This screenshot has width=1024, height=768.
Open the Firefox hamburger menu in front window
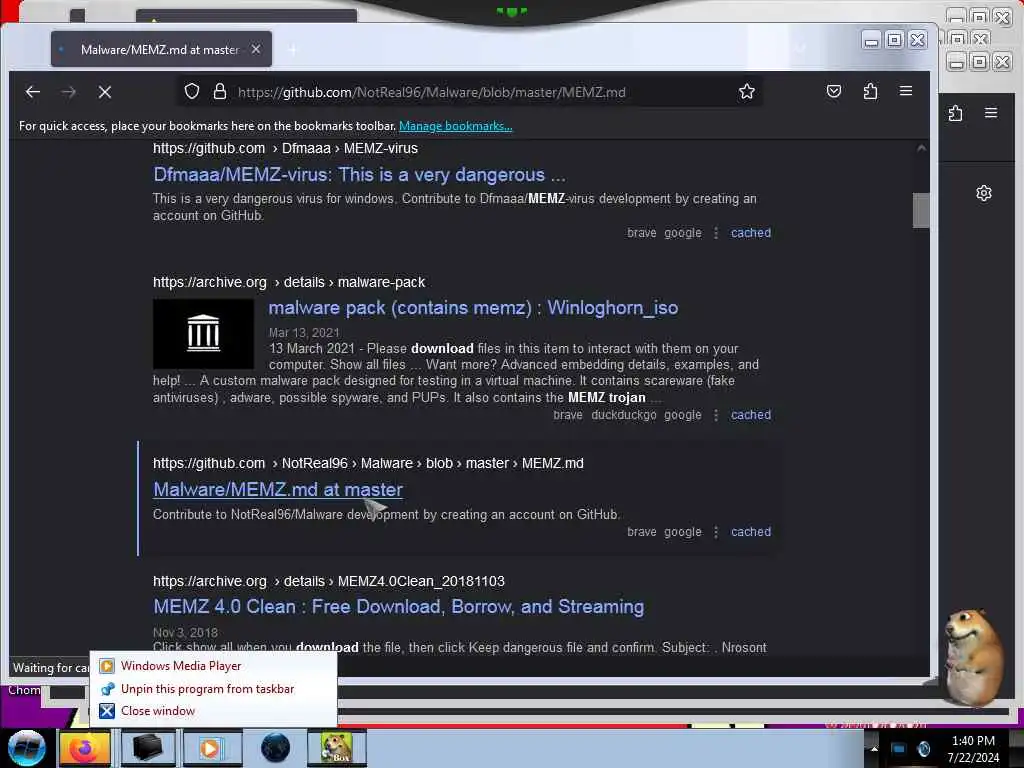906,91
